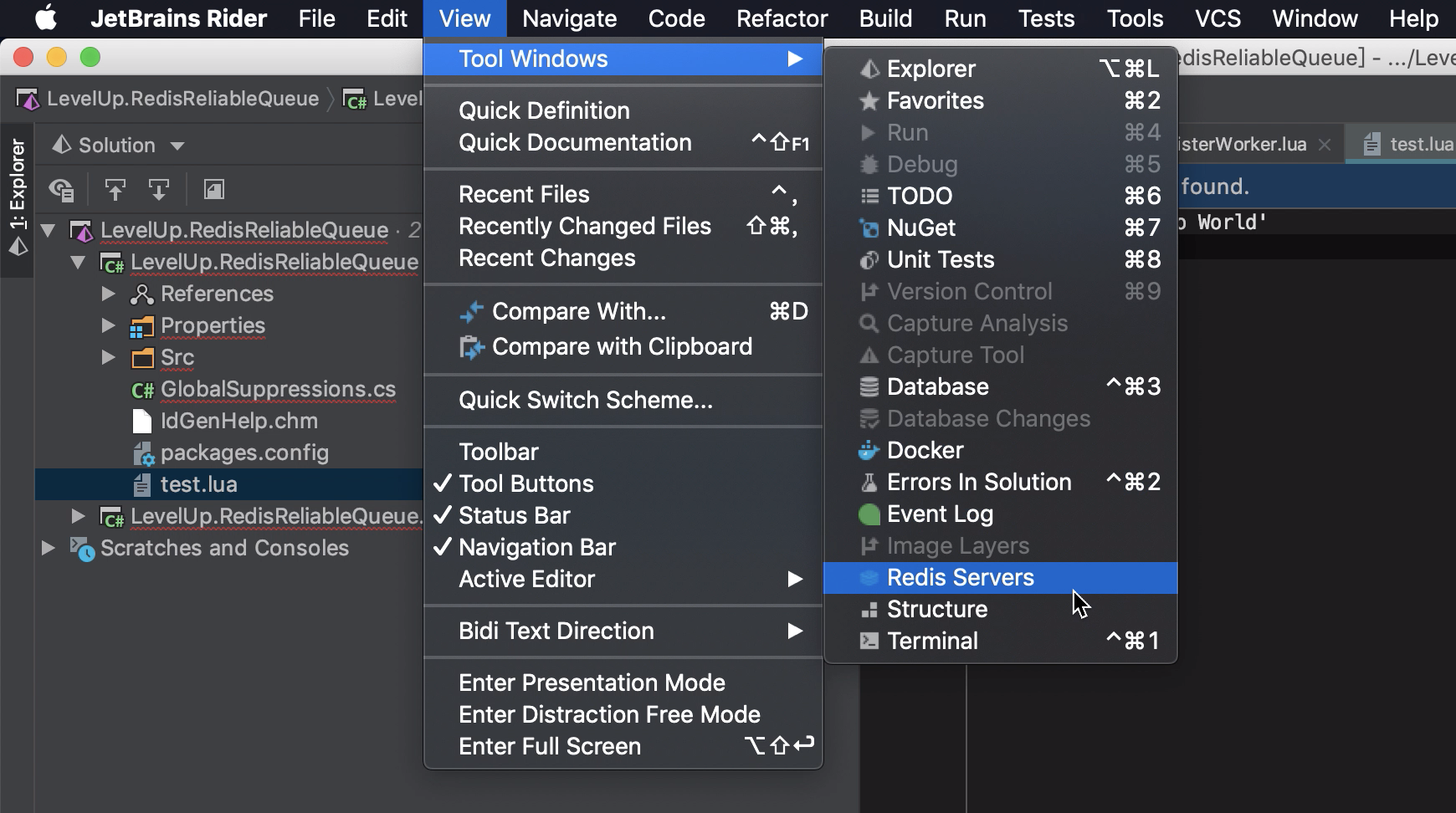Open the 1: Explorer side tab

coord(18,198)
